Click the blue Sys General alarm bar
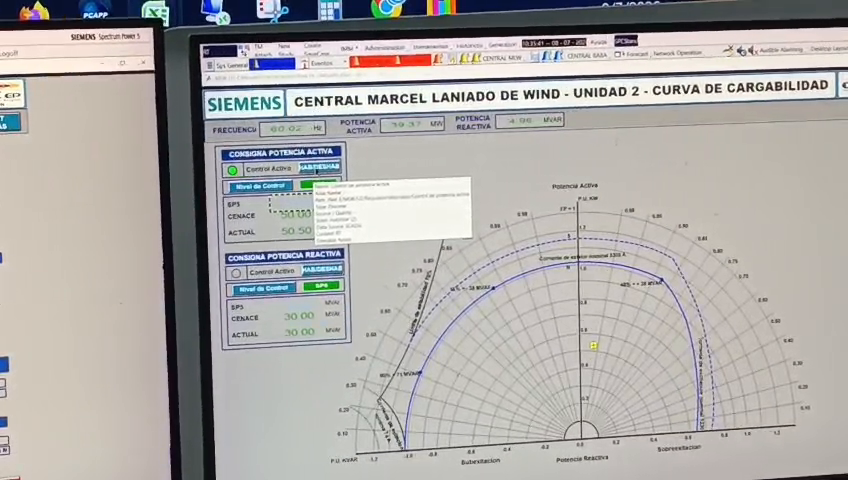The height and width of the screenshot is (480, 848). (272, 64)
